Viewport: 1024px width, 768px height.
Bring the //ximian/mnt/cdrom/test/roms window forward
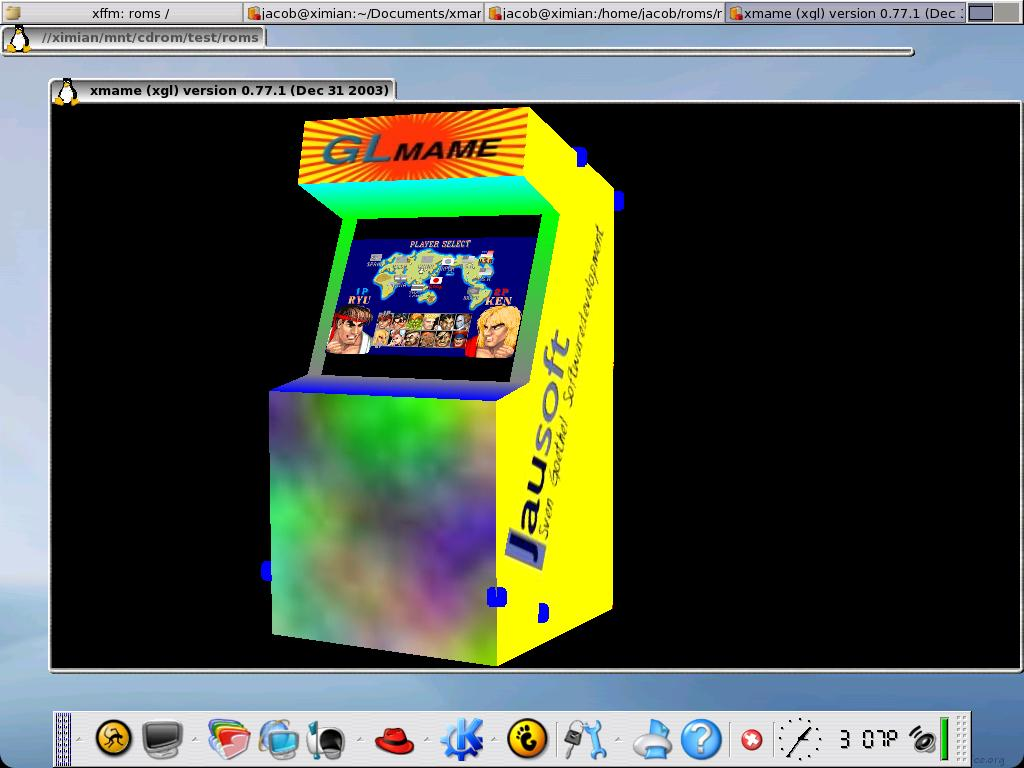[x=150, y=38]
